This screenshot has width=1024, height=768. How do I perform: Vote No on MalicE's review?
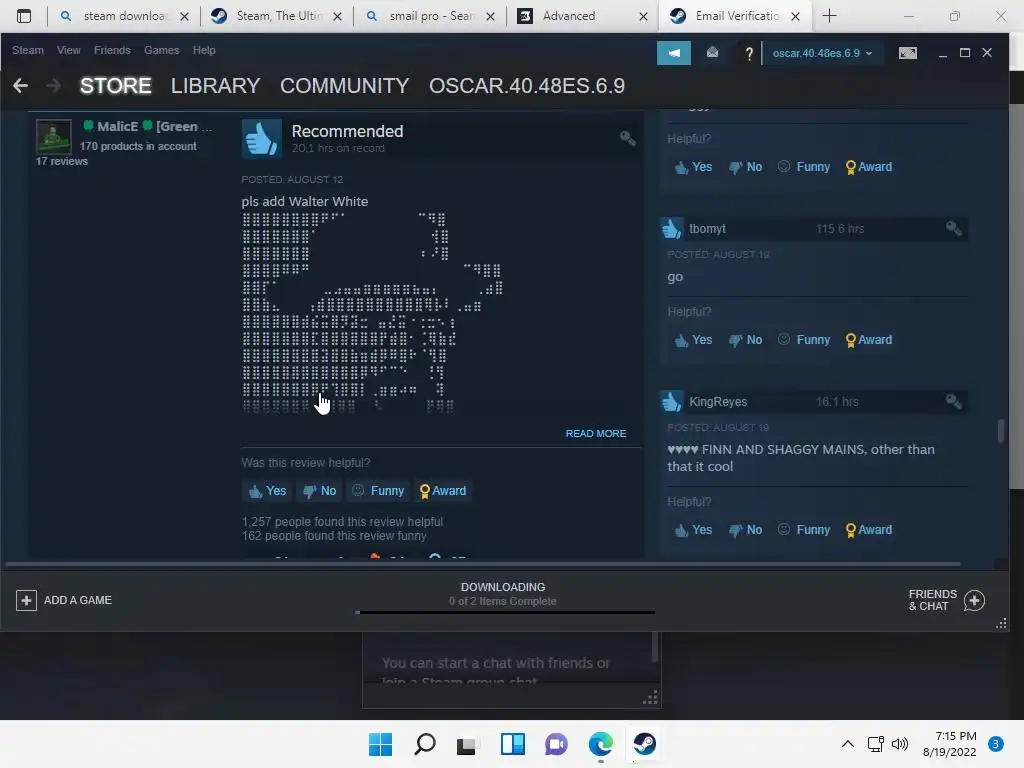point(320,491)
